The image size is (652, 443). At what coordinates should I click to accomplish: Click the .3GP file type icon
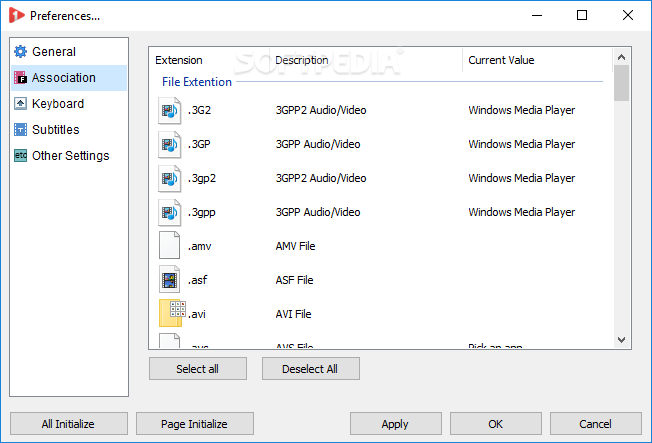coord(170,145)
